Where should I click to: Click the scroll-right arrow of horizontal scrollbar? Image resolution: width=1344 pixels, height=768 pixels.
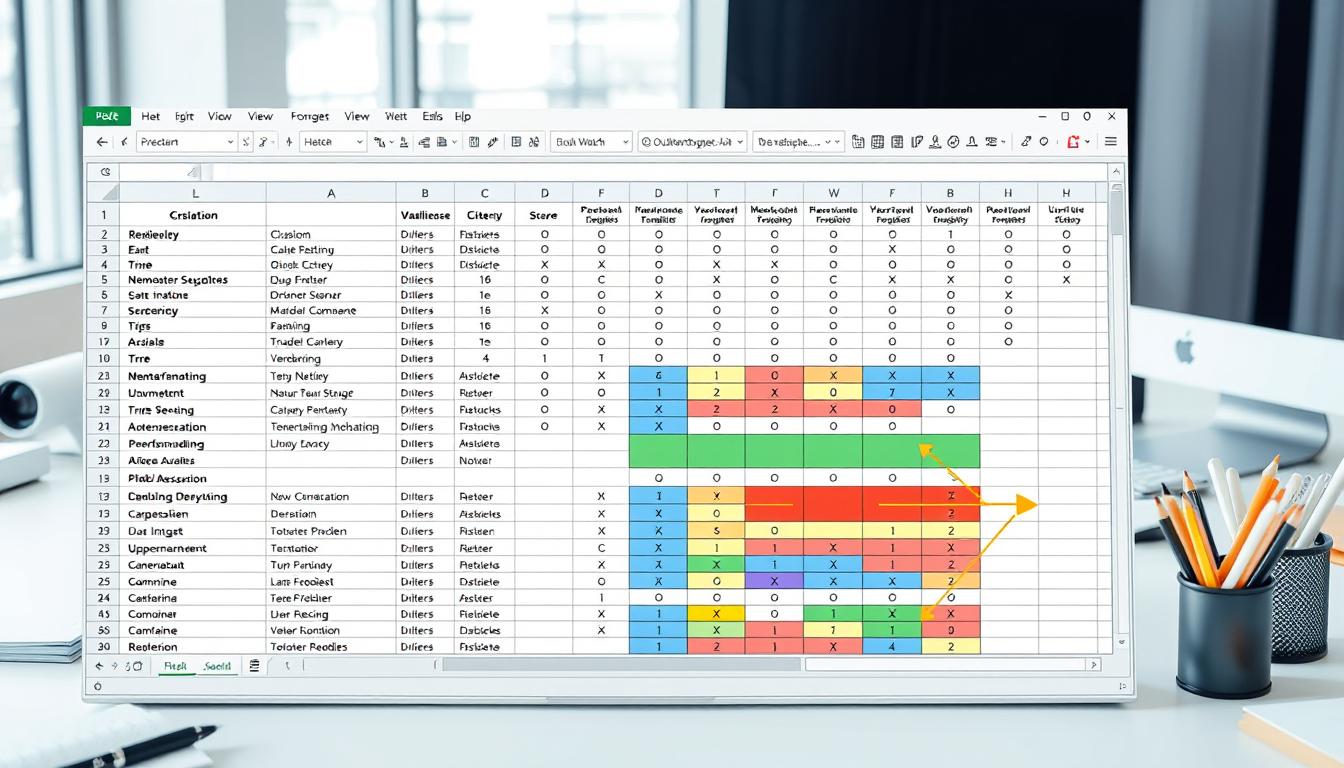pos(1093,665)
